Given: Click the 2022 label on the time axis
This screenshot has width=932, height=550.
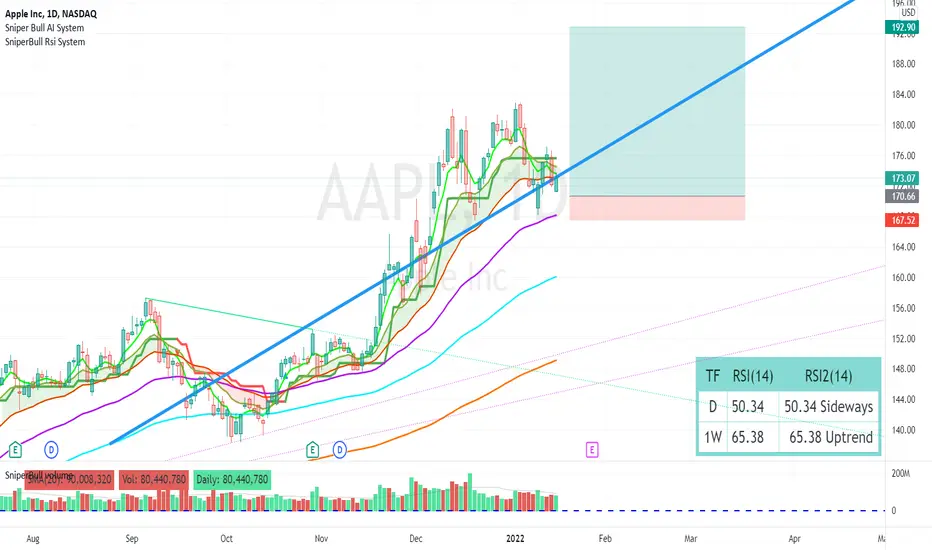Looking at the screenshot, I should point(515,539).
